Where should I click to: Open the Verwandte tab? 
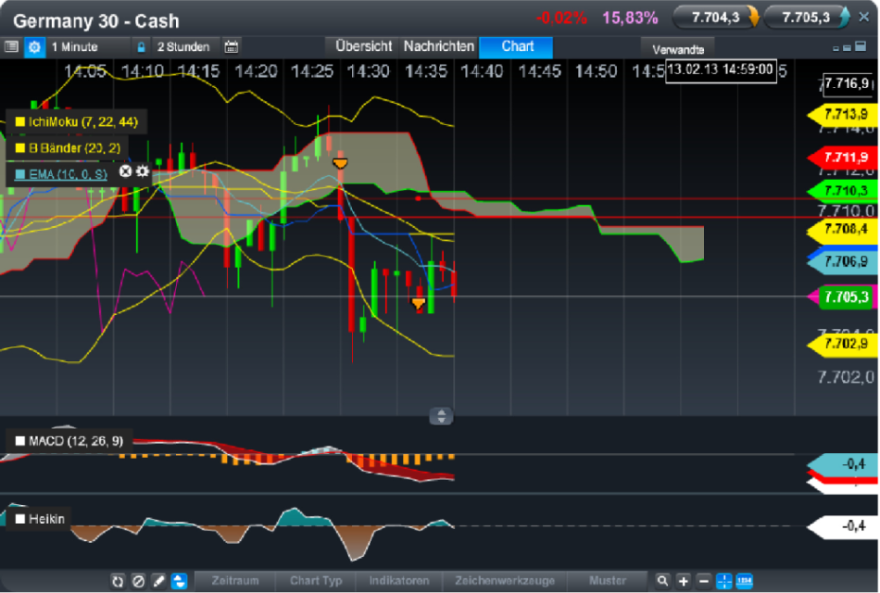[x=677, y=49]
